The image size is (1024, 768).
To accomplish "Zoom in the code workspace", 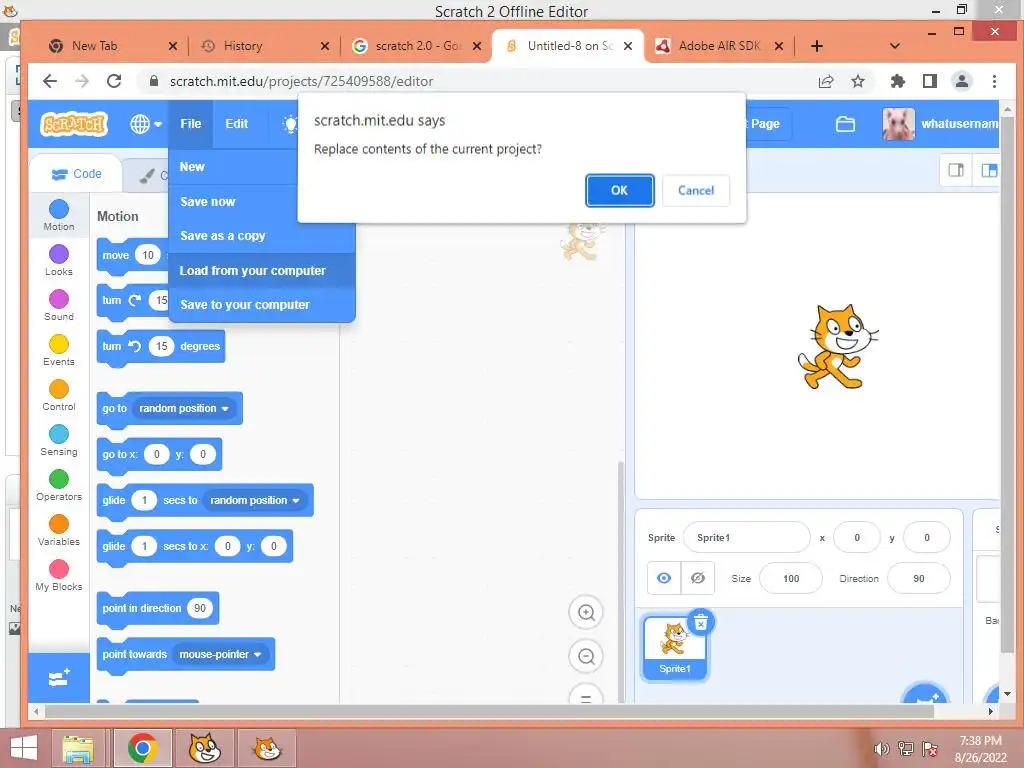I will (x=586, y=613).
